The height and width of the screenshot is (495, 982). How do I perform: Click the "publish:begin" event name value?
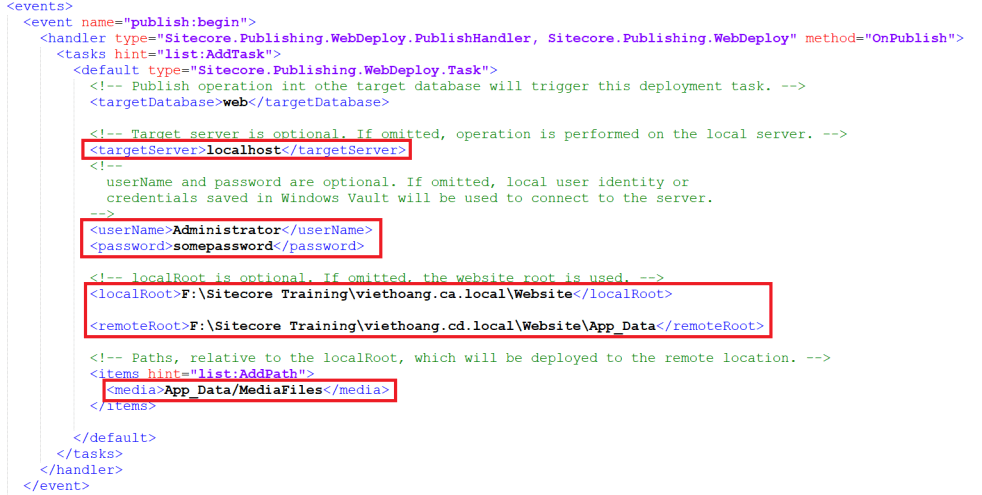(204, 21)
